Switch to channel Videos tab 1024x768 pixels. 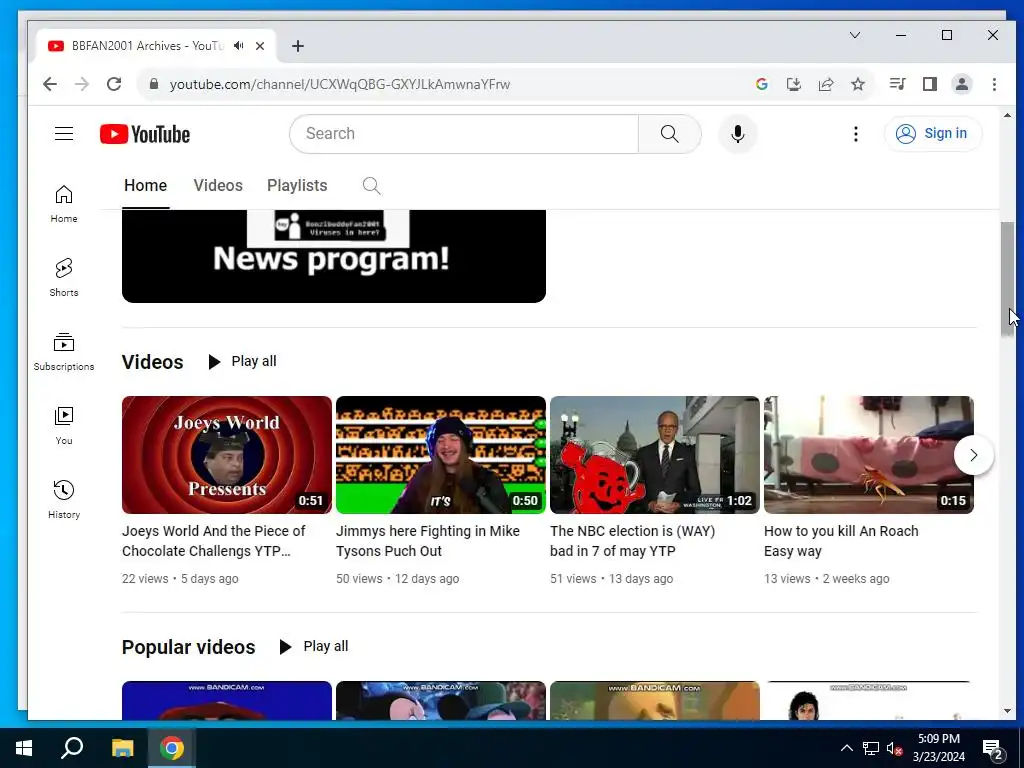click(218, 185)
